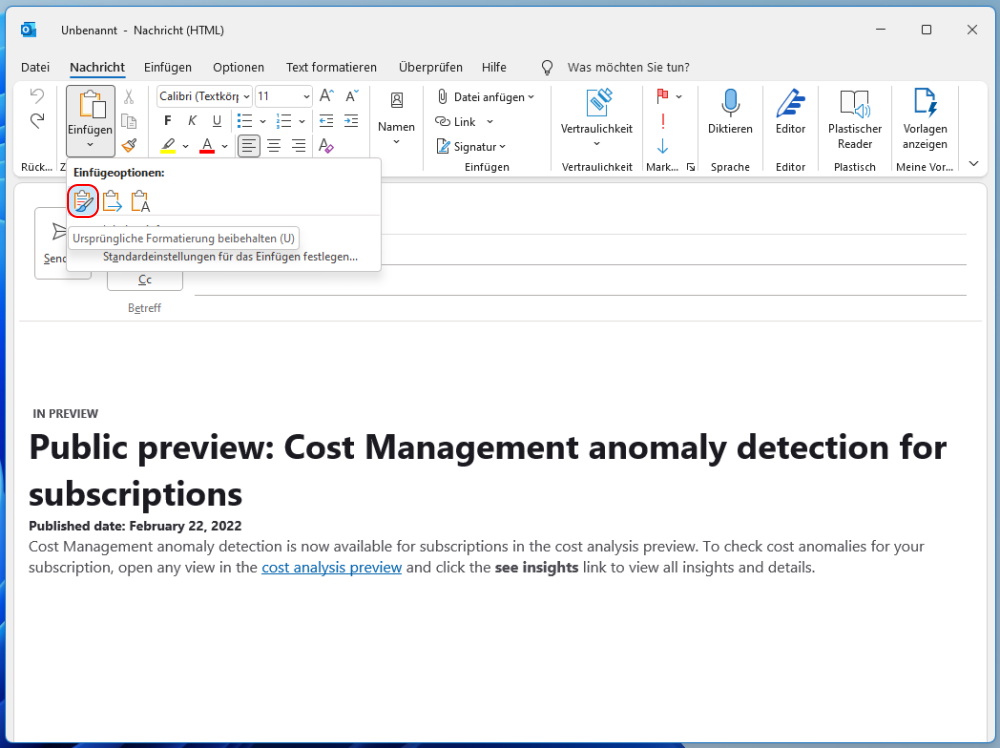The image size is (1000, 748).
Task: Open the Markierungen dialog launcher
Action: (x=691, y=167)
